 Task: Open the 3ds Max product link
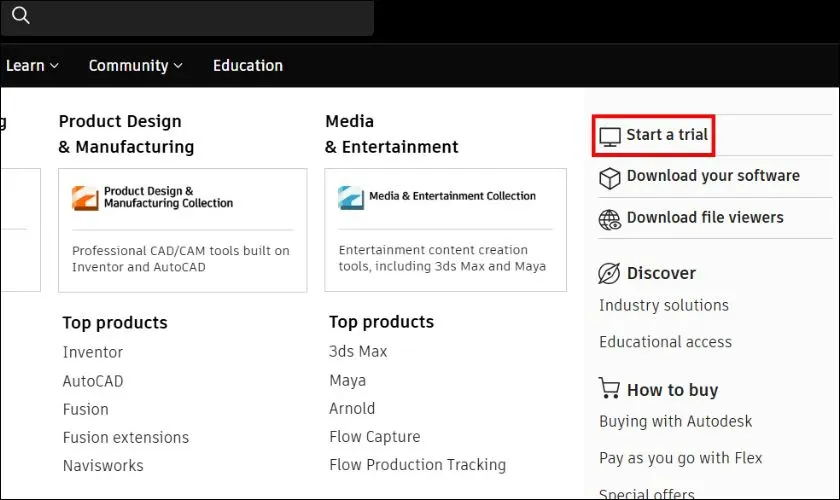tap(358, 351)
